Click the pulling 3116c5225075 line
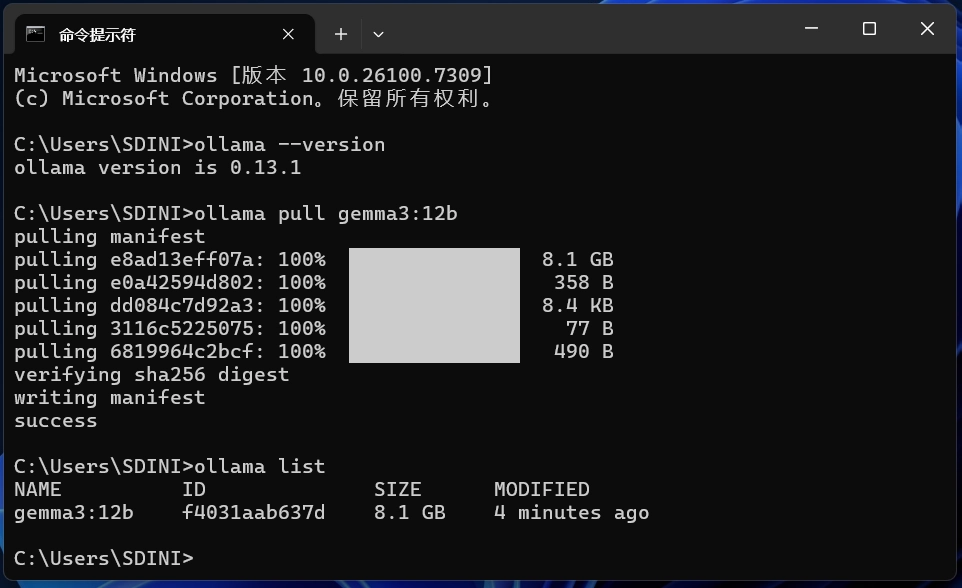The height and width of the screenshot is (588, 962). click(x=314, y=328)
